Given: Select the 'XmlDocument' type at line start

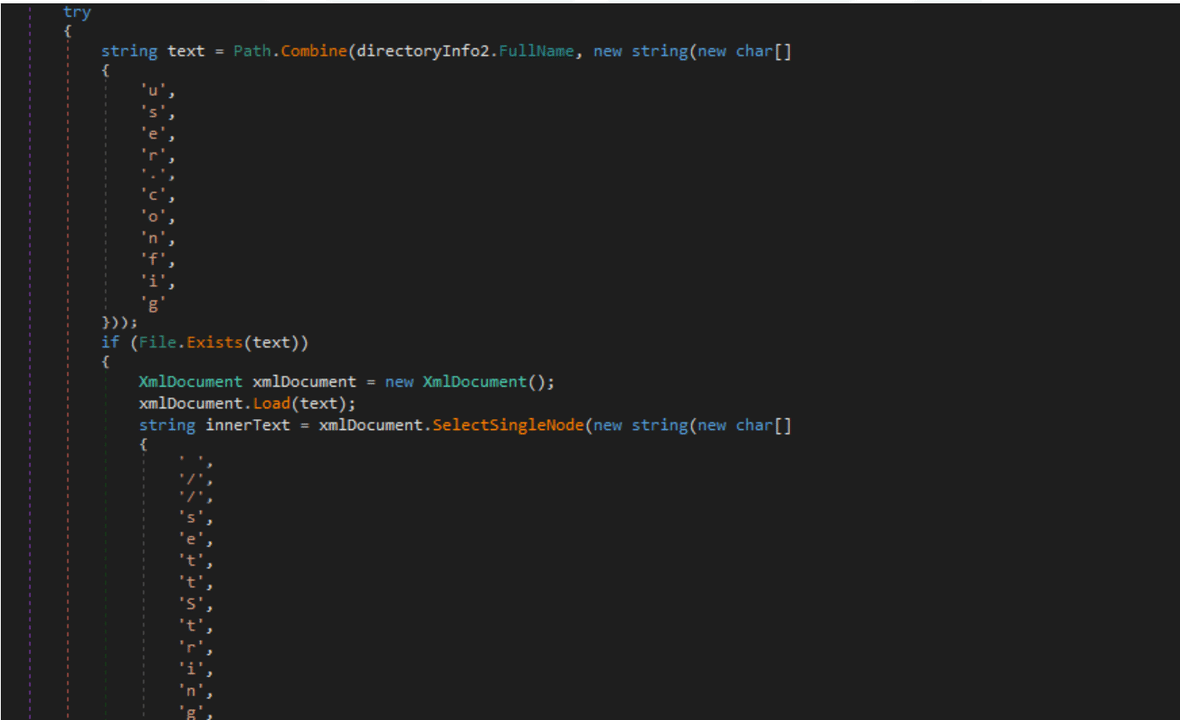Looking at the screenshot, I should point(190,382).
